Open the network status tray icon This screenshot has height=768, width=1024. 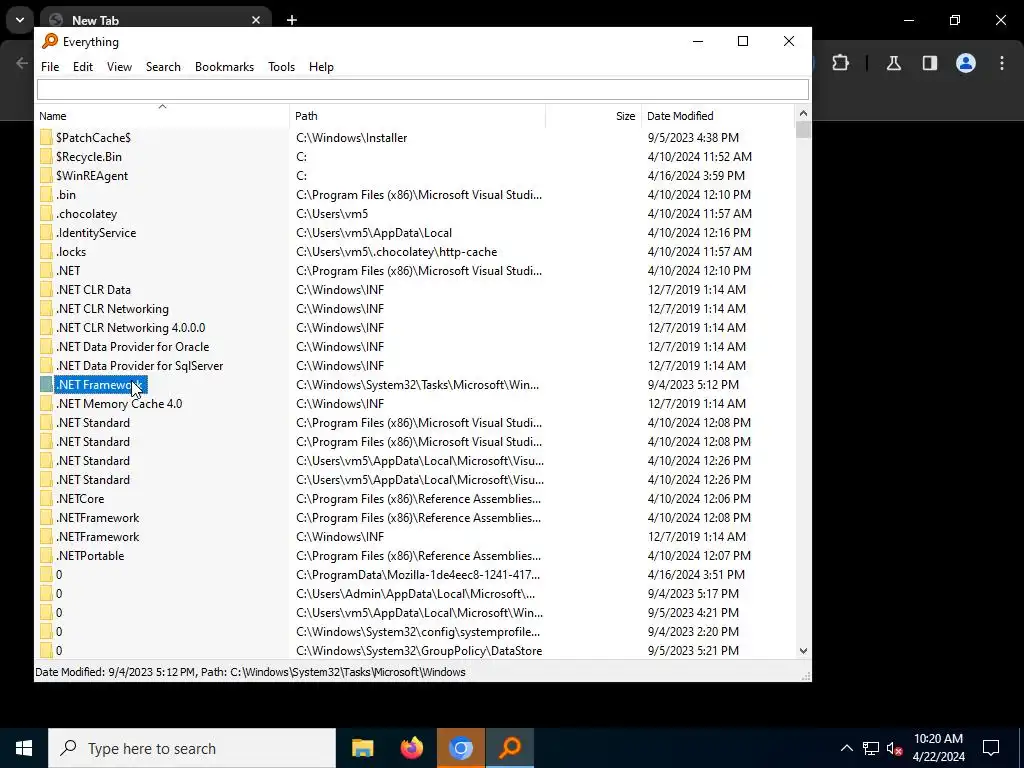[871, 748]
